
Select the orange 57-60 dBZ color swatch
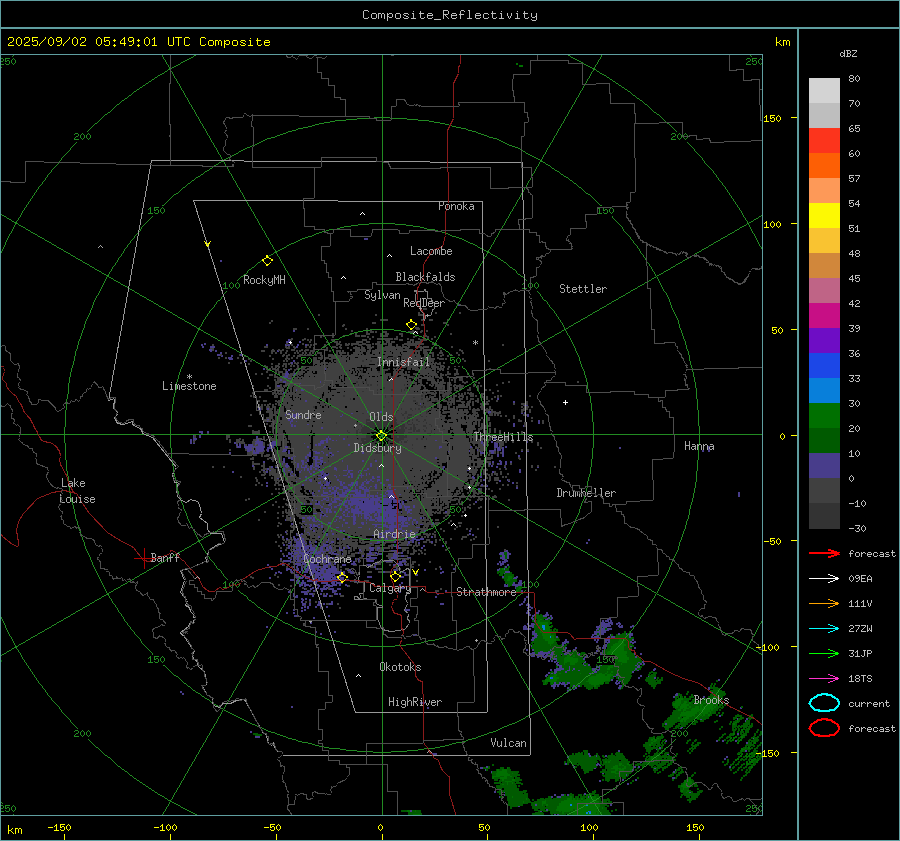(x=824, y=166)
